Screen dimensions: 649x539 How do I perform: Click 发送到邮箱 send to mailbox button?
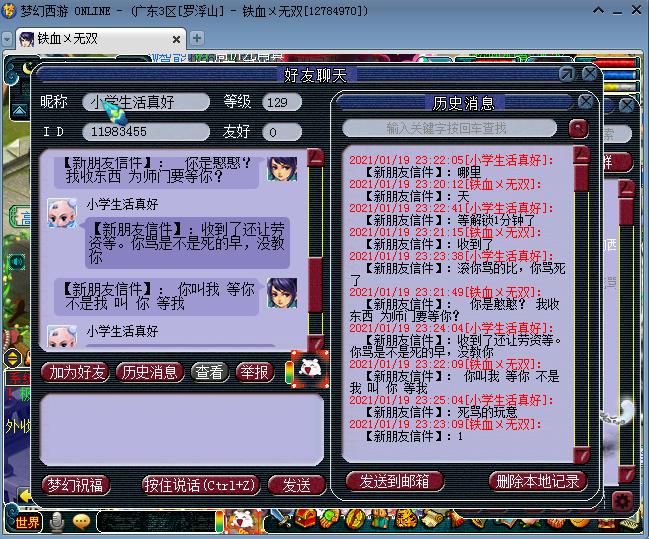pos(394,481)
